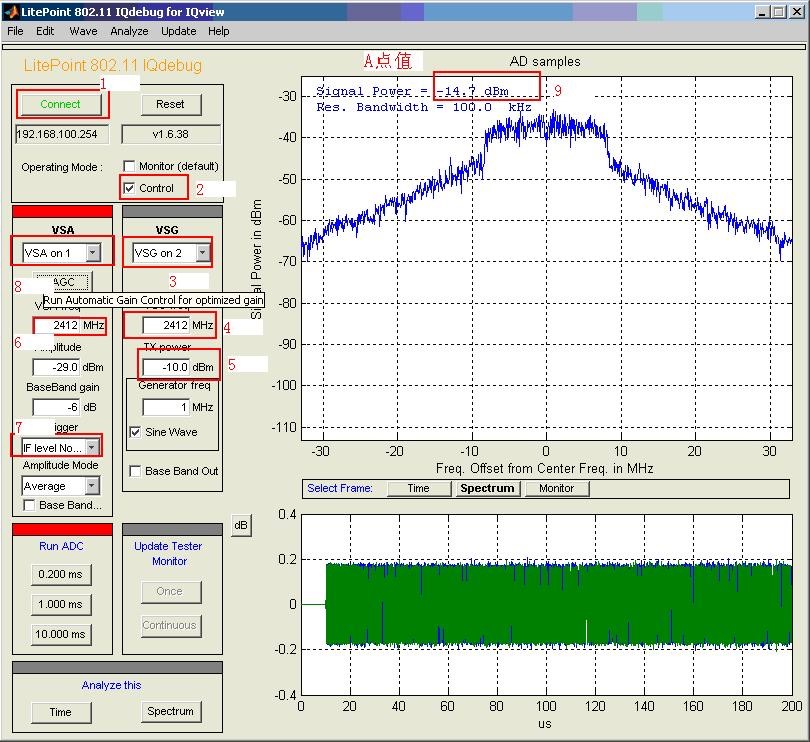Switch to the Spectrum frame view
The width and height of the screenshot is (810, 742).
click(x=486, y=488)
